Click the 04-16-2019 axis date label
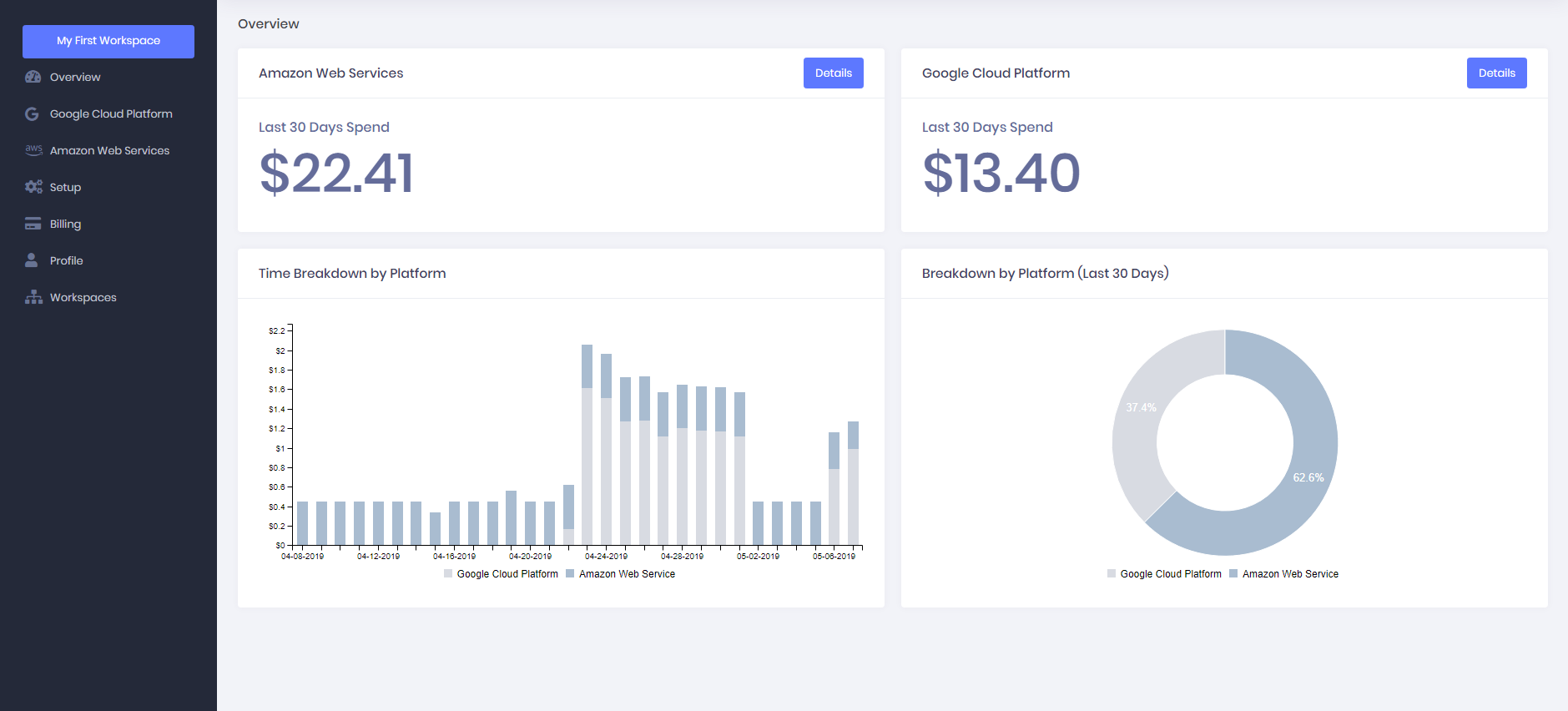Viewport: 1568px width, 711px height. tap(455, 557)
